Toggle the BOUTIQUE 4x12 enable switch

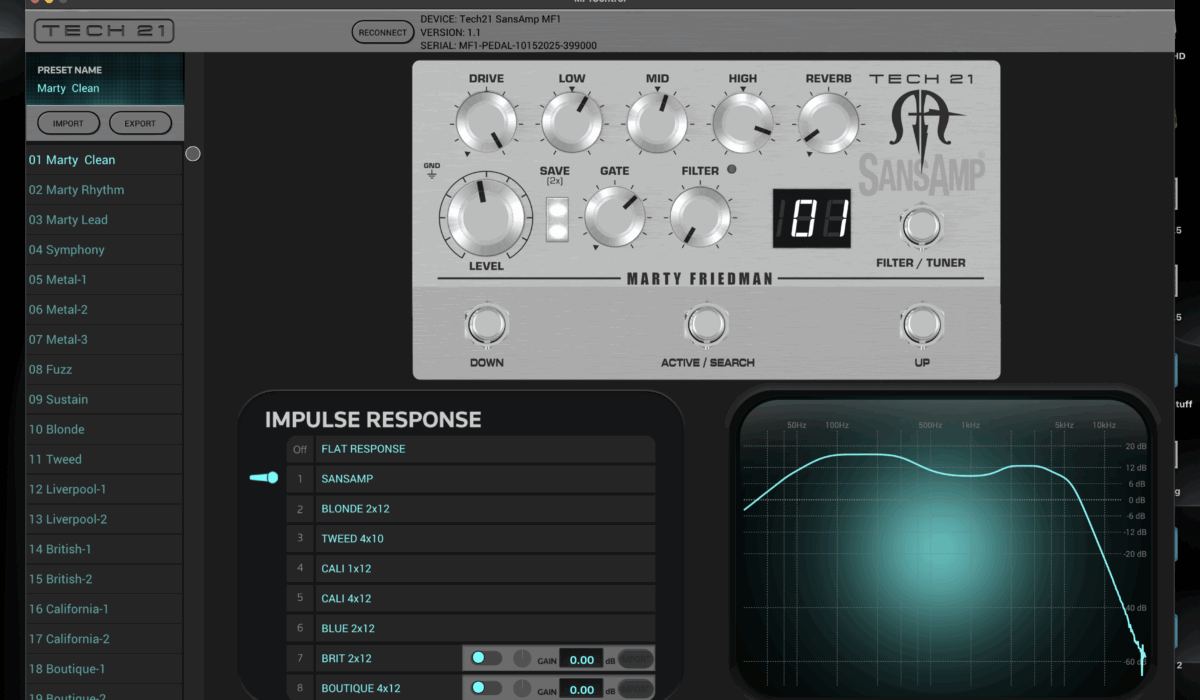(x=486, y=688)
